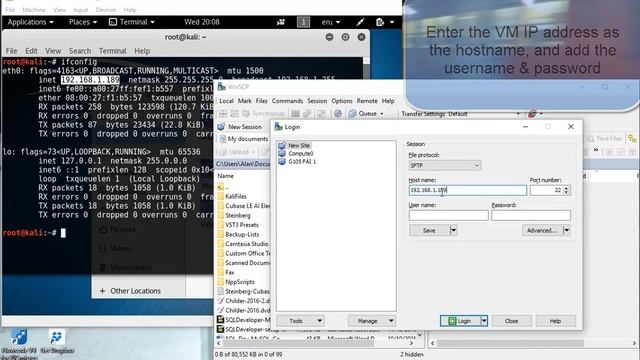Click the WinSCP preferences gear icon
This screenshot has height=360, width=640.
[338, 114]
